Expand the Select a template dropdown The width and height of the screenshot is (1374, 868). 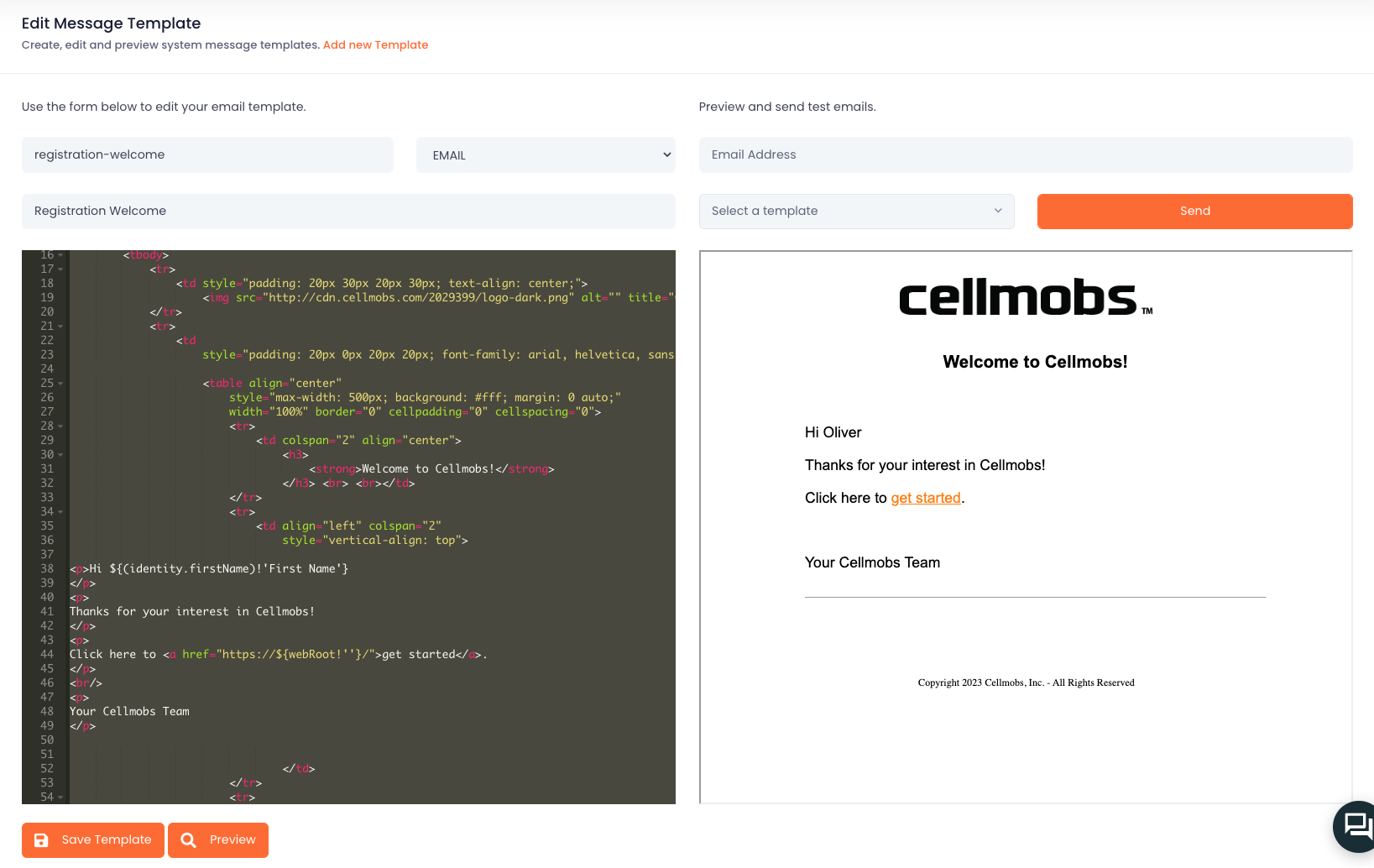(x=856, y=212)
